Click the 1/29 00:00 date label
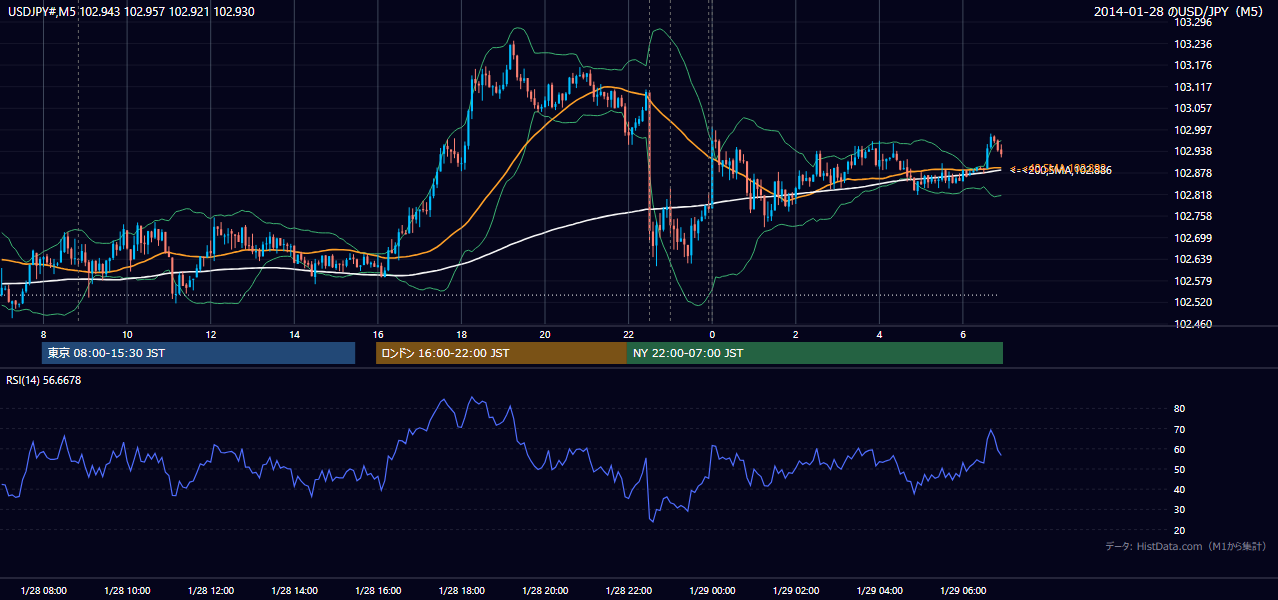The height and width of the screenshot is (600, 1278). pyautogui.click(x=712, y=590)
